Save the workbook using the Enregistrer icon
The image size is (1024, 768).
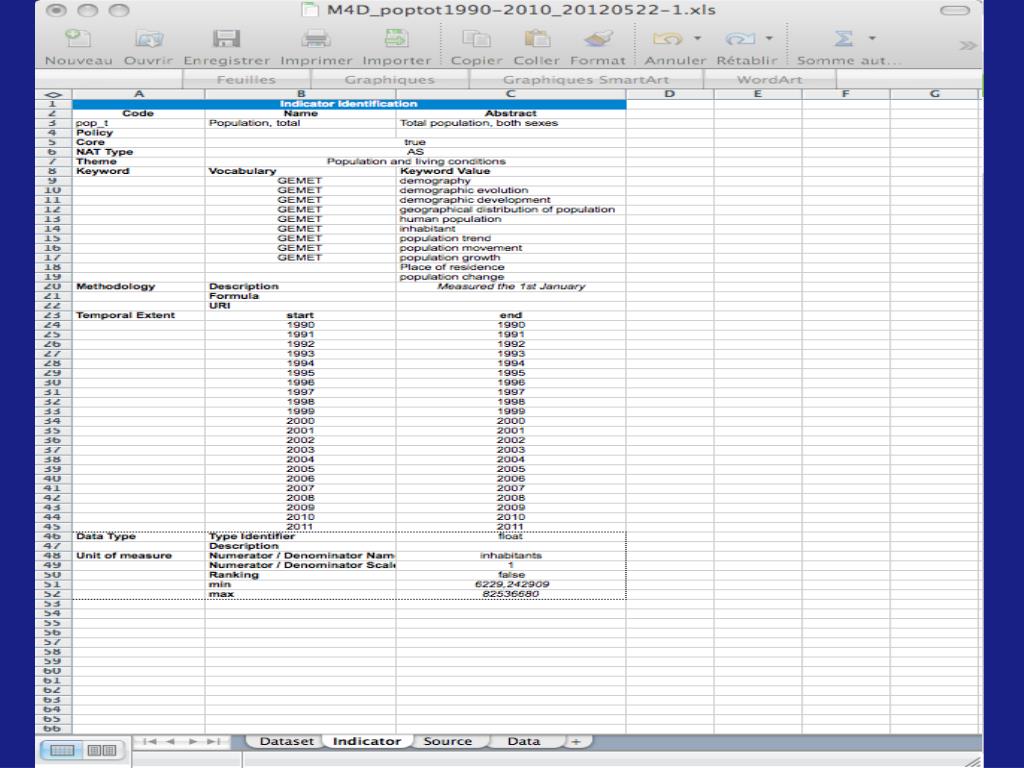click(228, 39)
